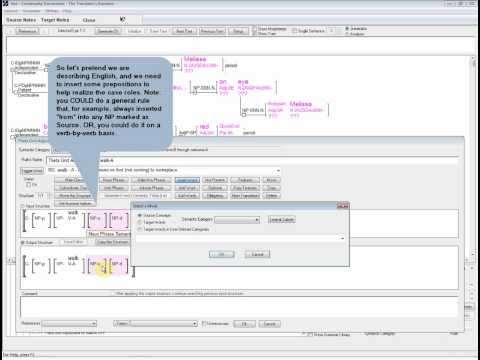Image resolution: width=480 pixels, height=360 pixels.
Task: Click the highlighted Insert Word button
Action: (x=187, y=180)
